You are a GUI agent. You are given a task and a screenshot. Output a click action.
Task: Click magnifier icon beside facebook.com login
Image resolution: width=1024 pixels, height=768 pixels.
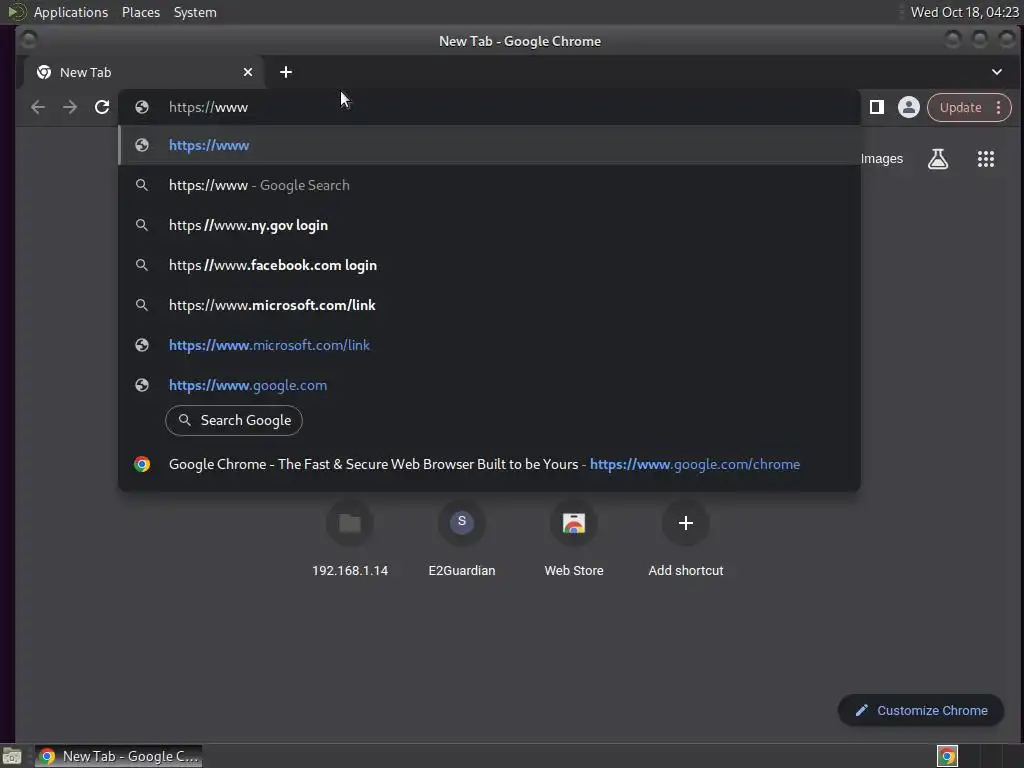[x=142, y=265]
